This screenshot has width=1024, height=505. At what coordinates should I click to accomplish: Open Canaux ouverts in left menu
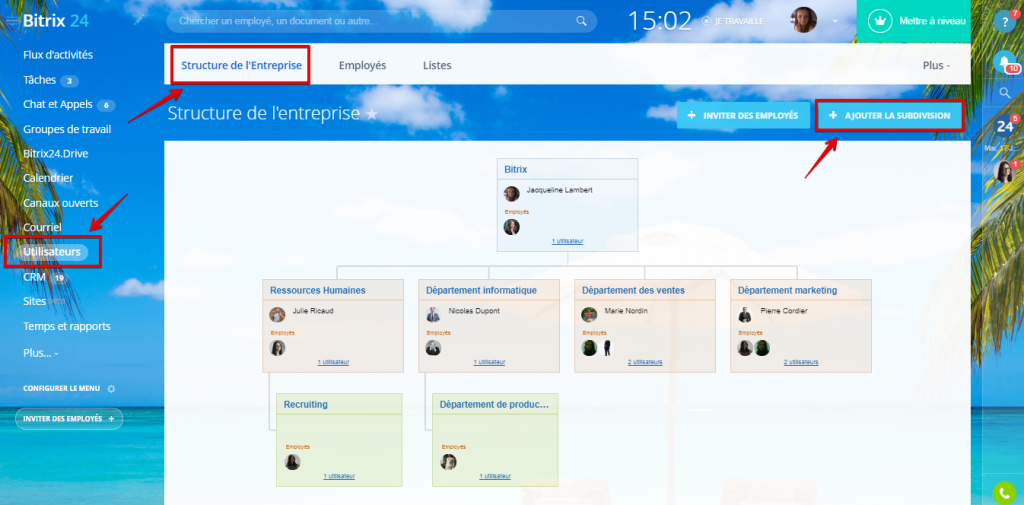coord(61,203)
